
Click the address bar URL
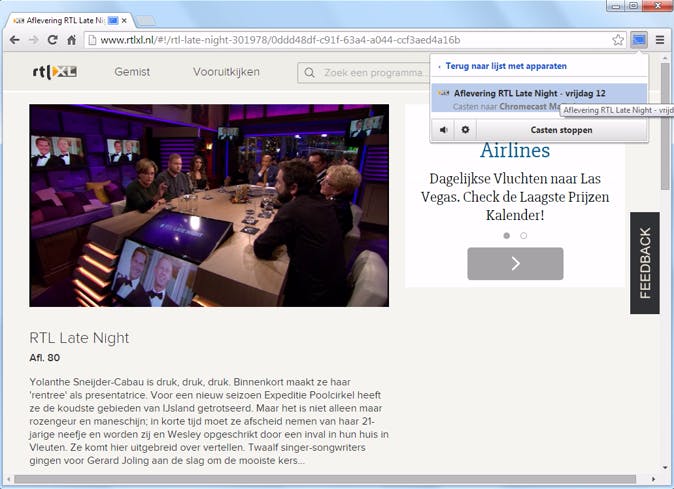(x=280, y=40)
